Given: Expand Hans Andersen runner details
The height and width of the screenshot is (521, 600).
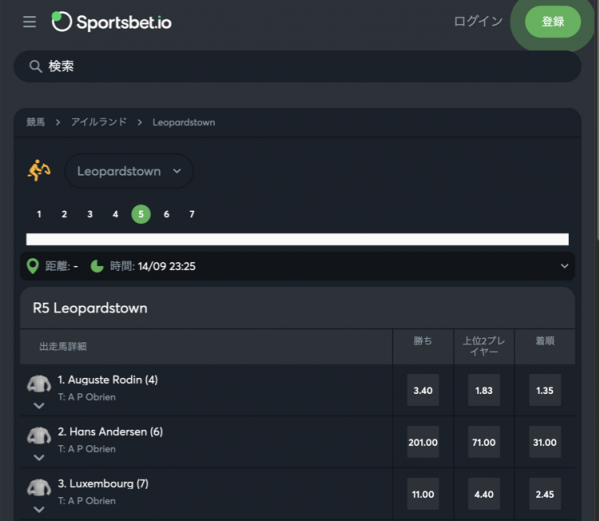Looking at the screenshot, I should 39,458.
